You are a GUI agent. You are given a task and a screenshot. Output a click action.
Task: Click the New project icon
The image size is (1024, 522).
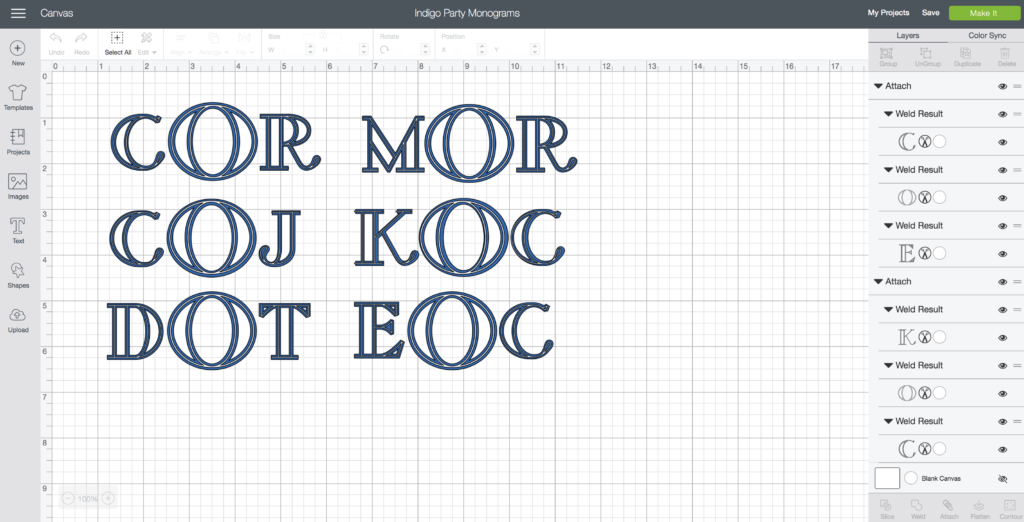click(18, 48)
